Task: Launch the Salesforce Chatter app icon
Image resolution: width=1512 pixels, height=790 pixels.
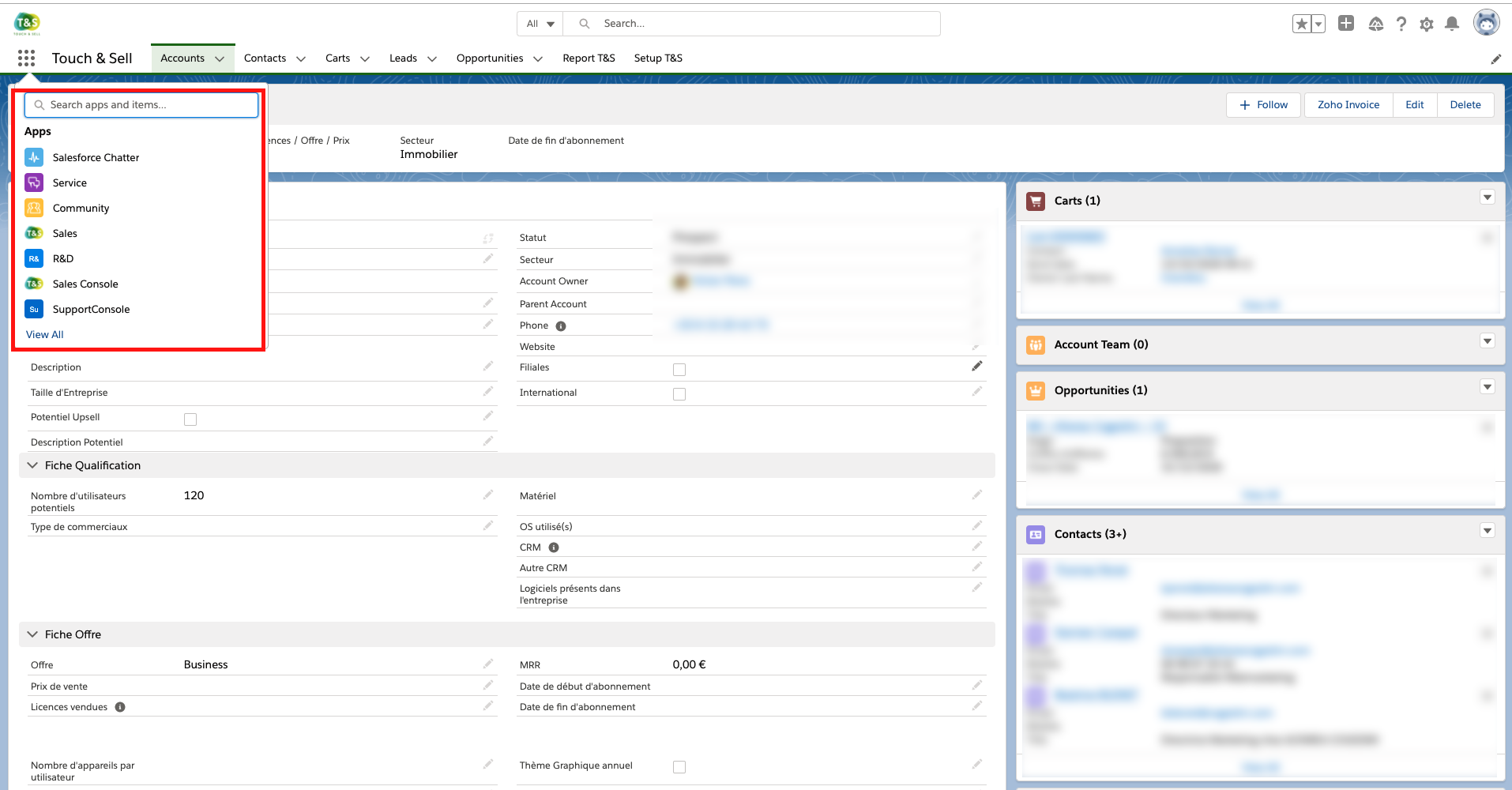Action: [34, 157]
